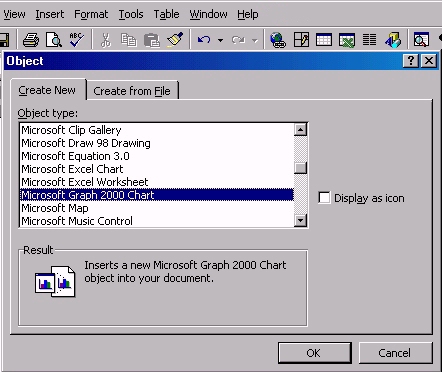
Task: Toggle the Drawing toolbar icon
Action: click(393, 40)
